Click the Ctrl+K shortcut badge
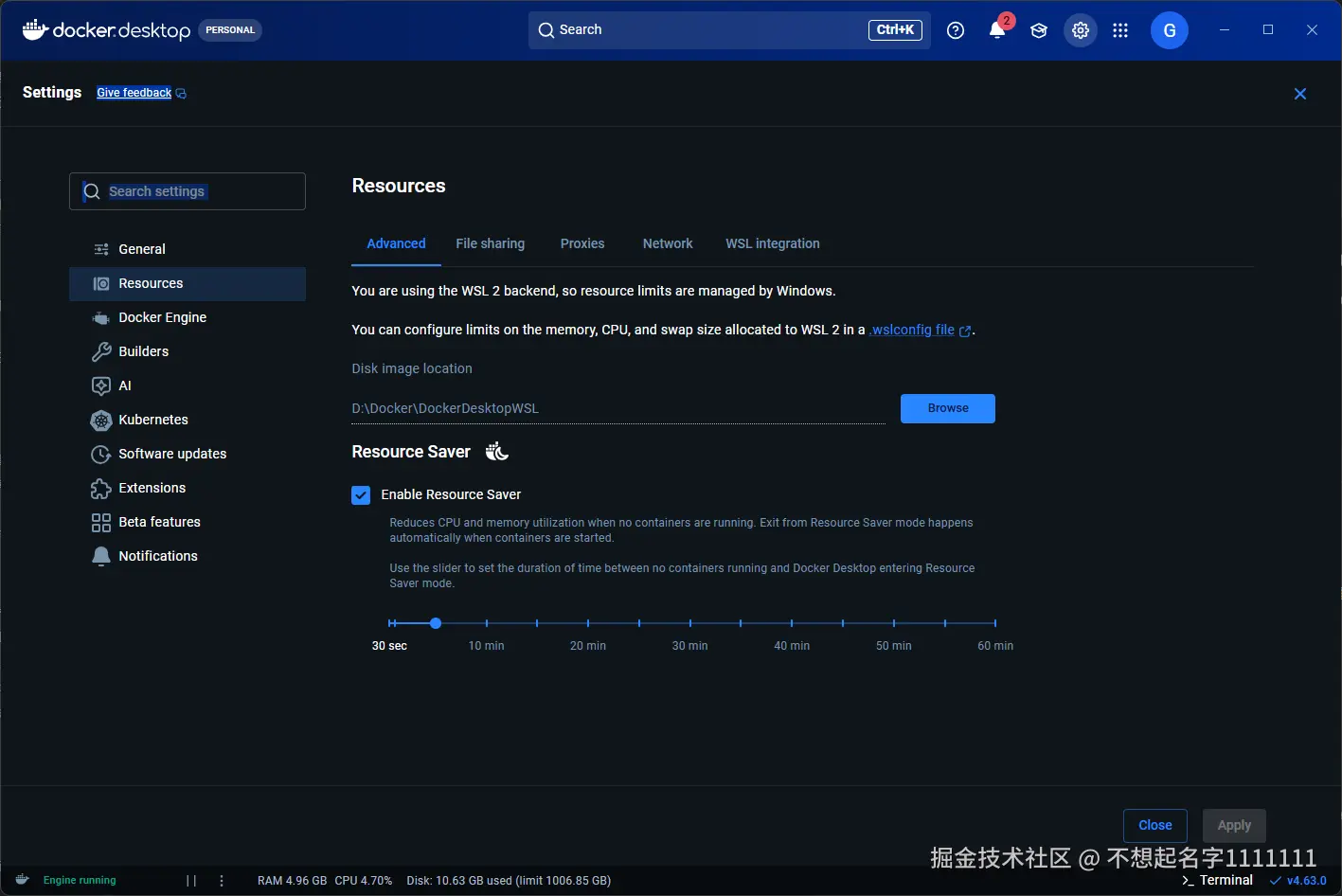1342x896 pixels. click(895, 30)
